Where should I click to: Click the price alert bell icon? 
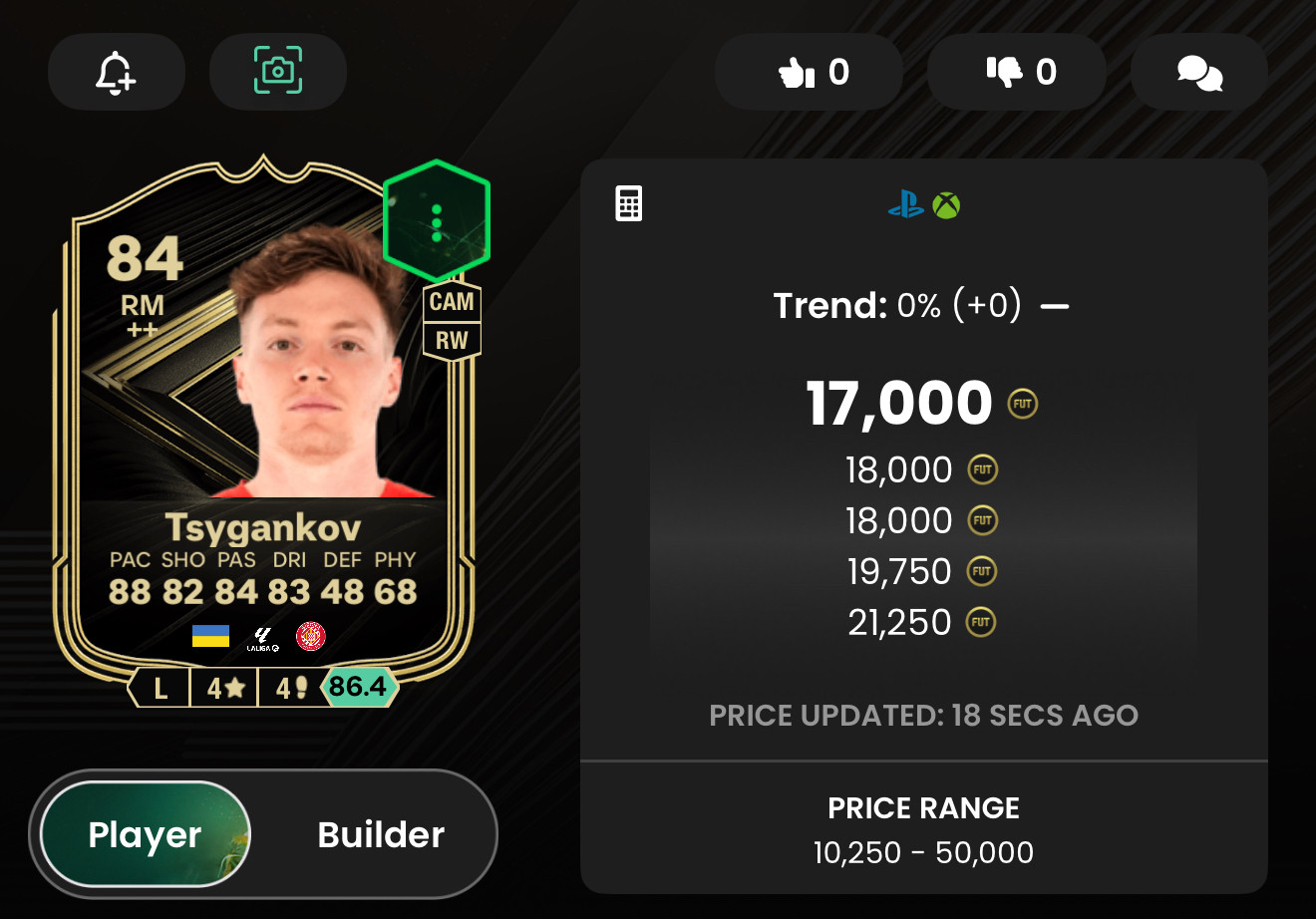pos(116,72)
